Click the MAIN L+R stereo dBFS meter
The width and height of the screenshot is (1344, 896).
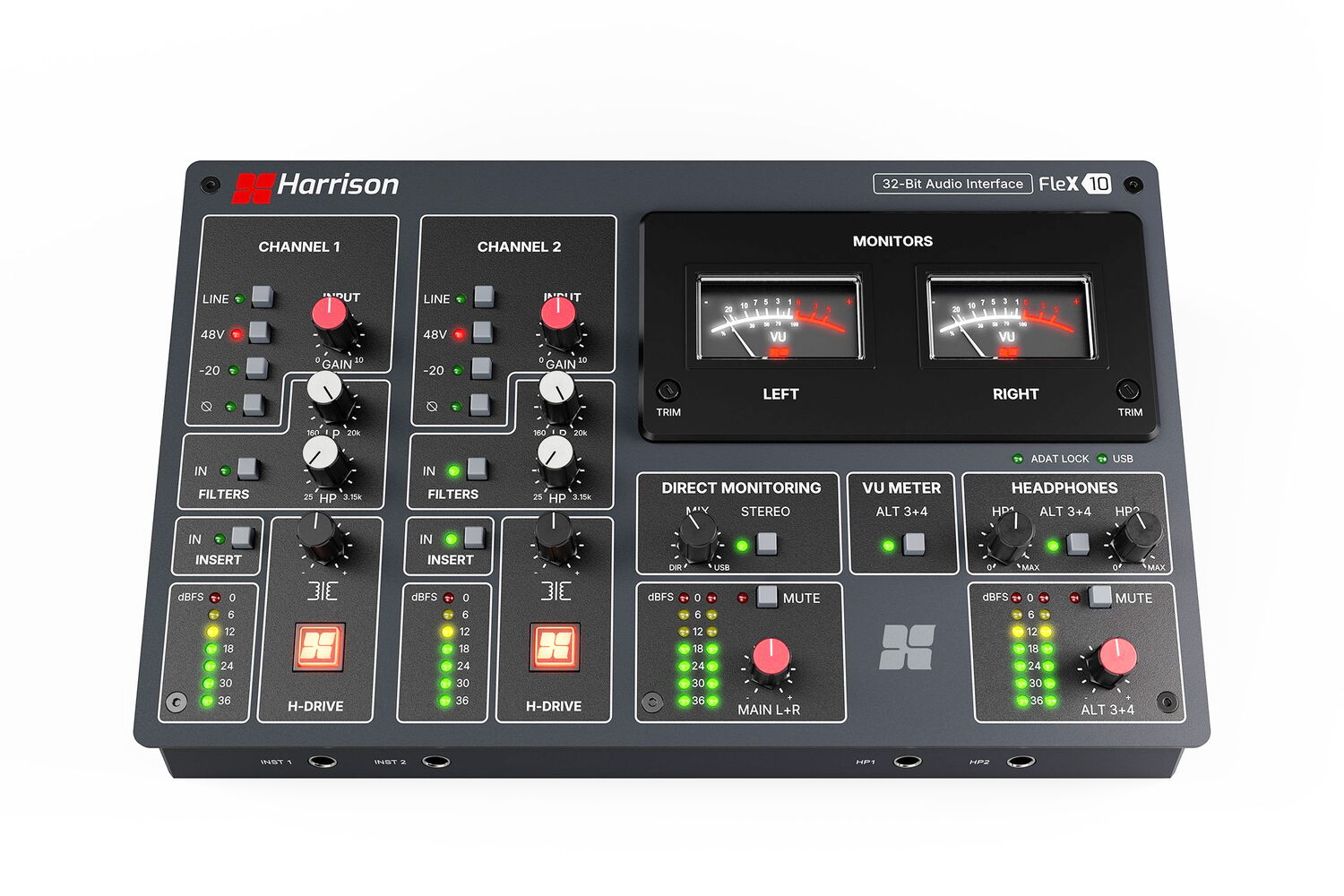[x=698, y=650]
